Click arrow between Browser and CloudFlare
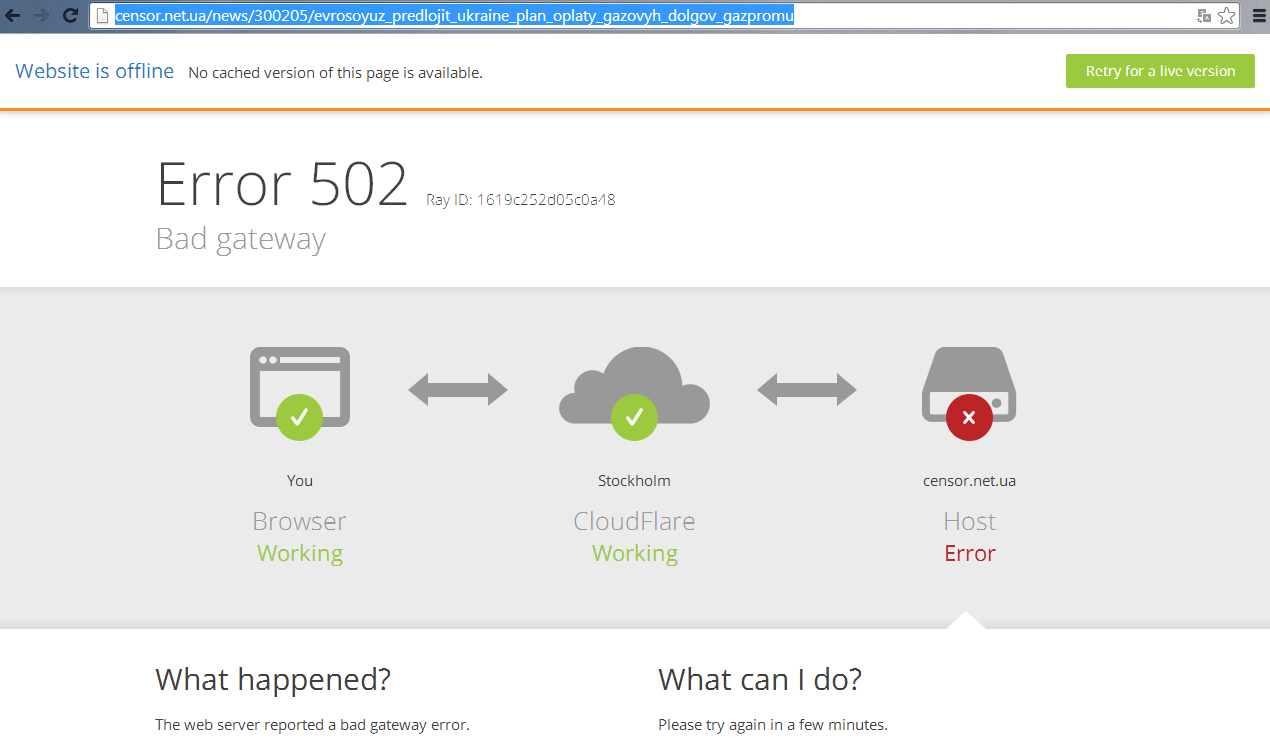The width and height of the screenshot is (1270, 749). point(458,389)
